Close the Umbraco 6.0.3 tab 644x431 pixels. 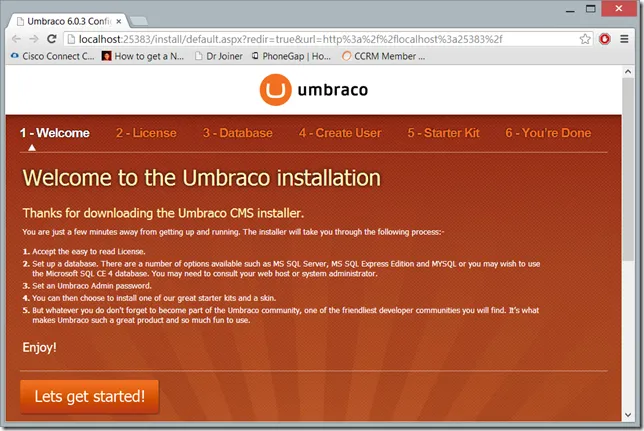coord(119,21)
